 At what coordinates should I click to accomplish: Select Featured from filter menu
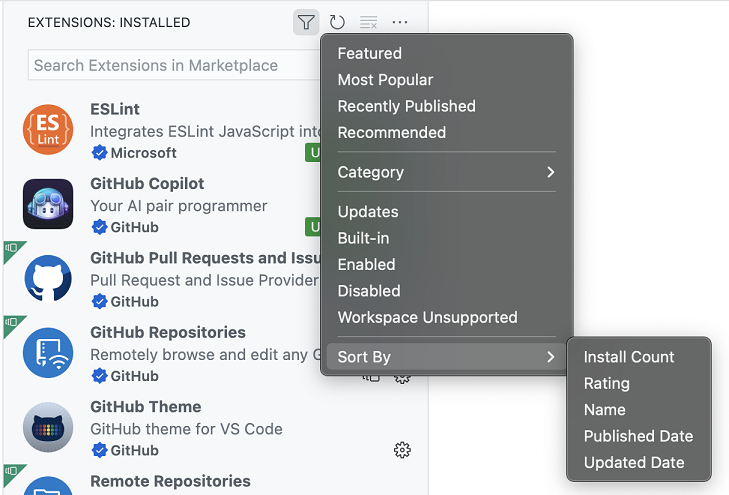[370, 53]
